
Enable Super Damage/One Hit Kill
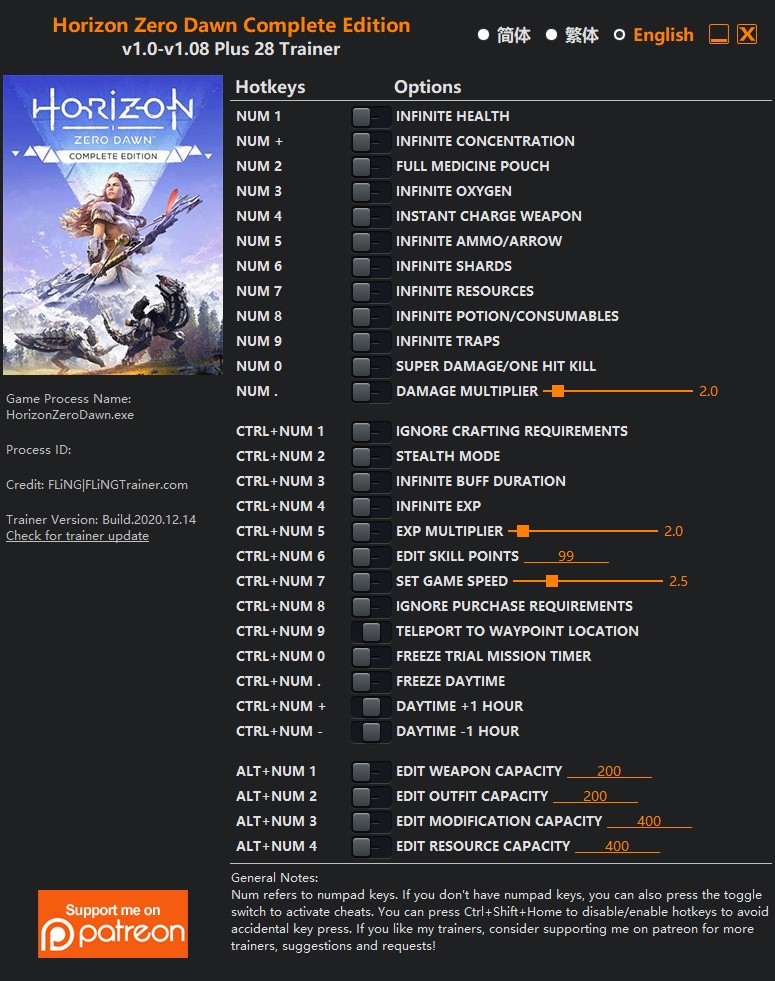pos(370,367)
